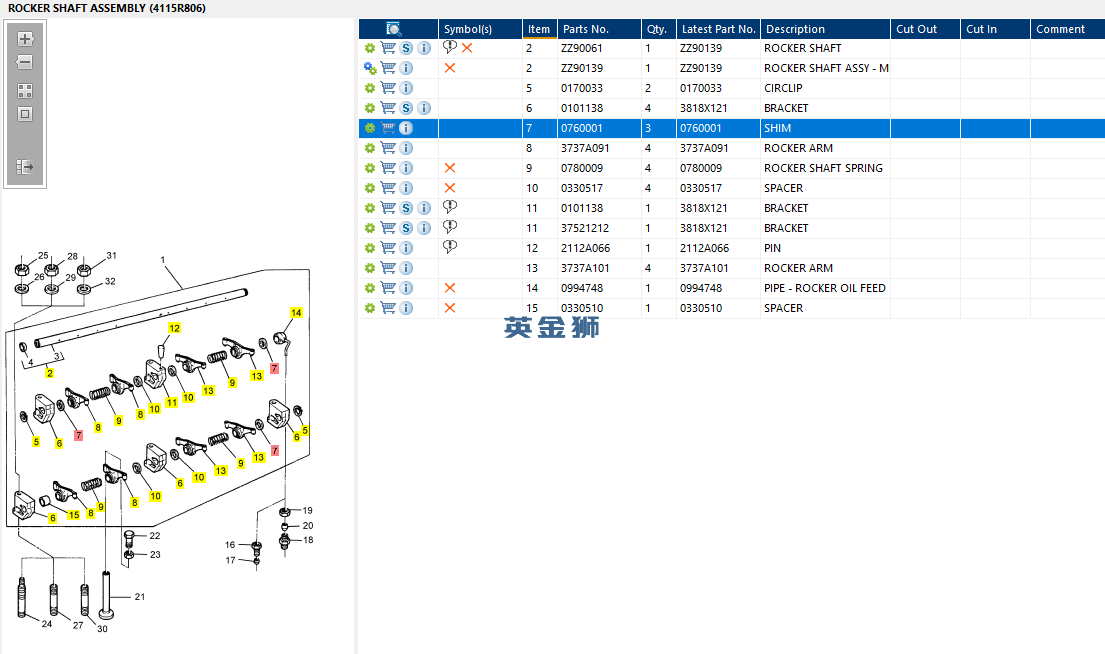Open info icon in highlighted SHIM row
Image resolution: width=1105 pixels, height=654 pixels.
406,128
